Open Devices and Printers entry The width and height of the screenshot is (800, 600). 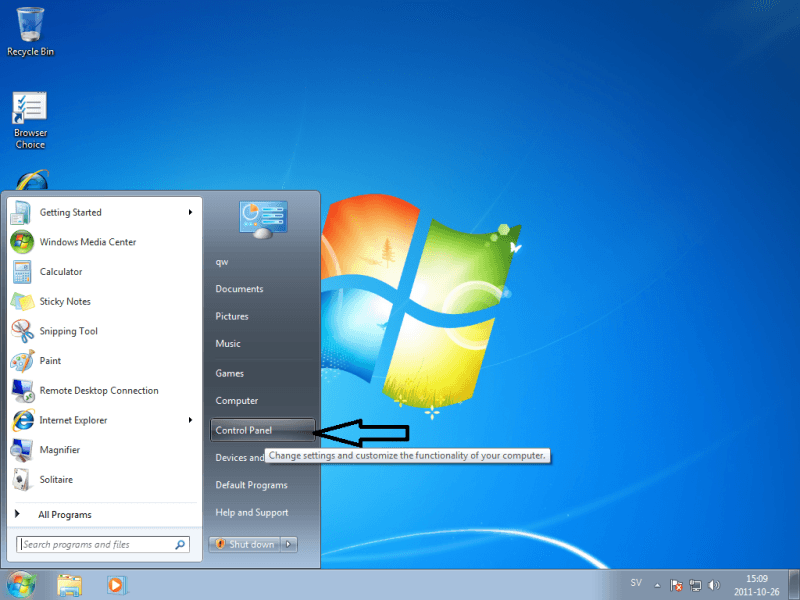tap(239, 458)
